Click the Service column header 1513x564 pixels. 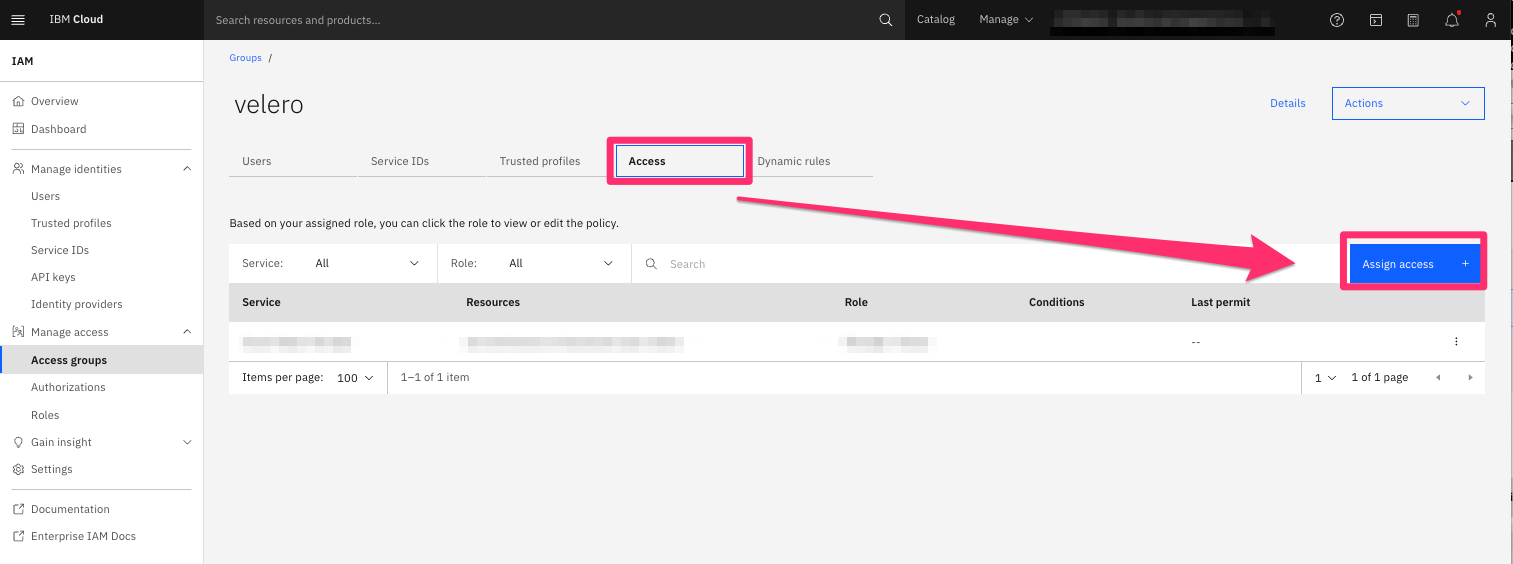pyautogui.click(x=262, y=302)
